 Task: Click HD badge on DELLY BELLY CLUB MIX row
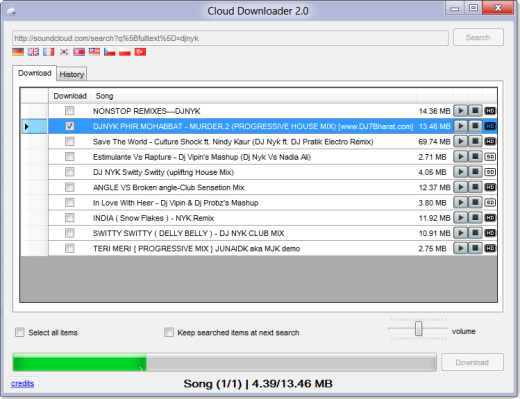click(490, 233)
